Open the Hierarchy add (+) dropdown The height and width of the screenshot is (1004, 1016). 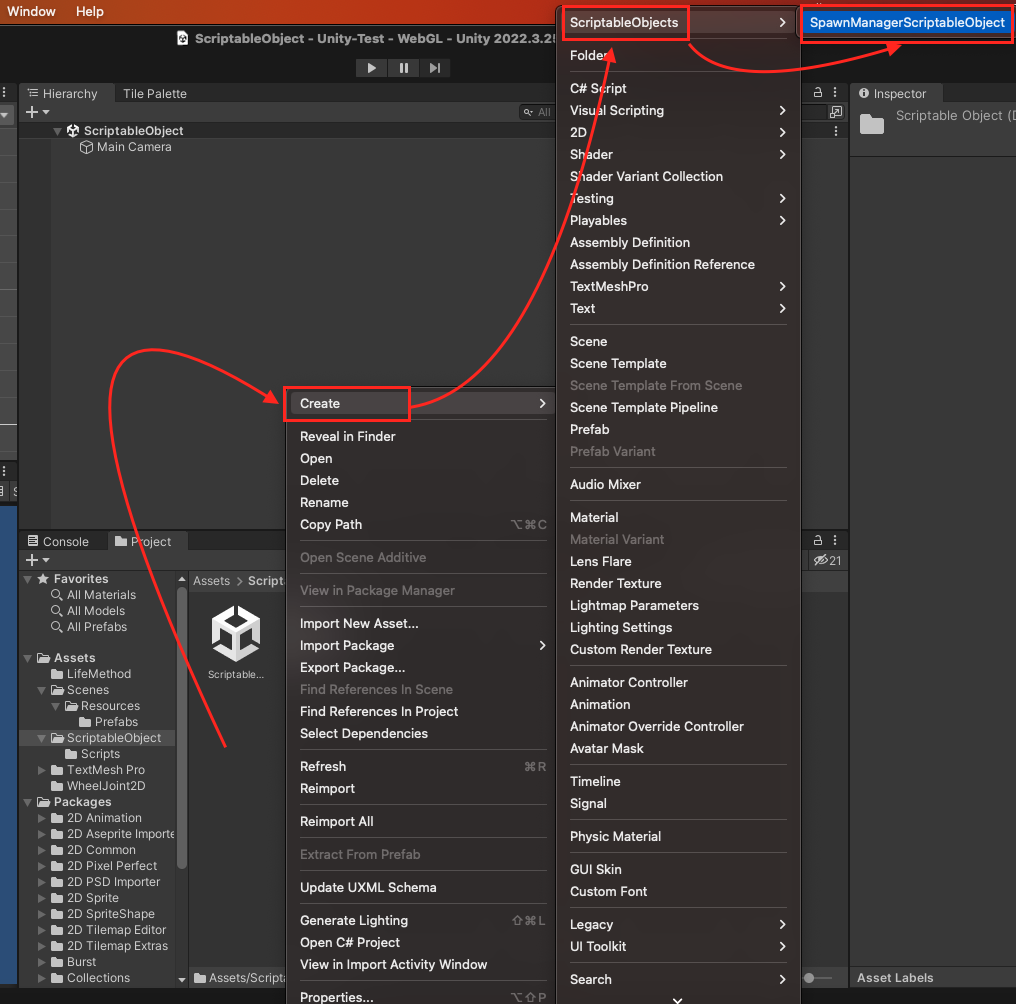click(37, 112)
